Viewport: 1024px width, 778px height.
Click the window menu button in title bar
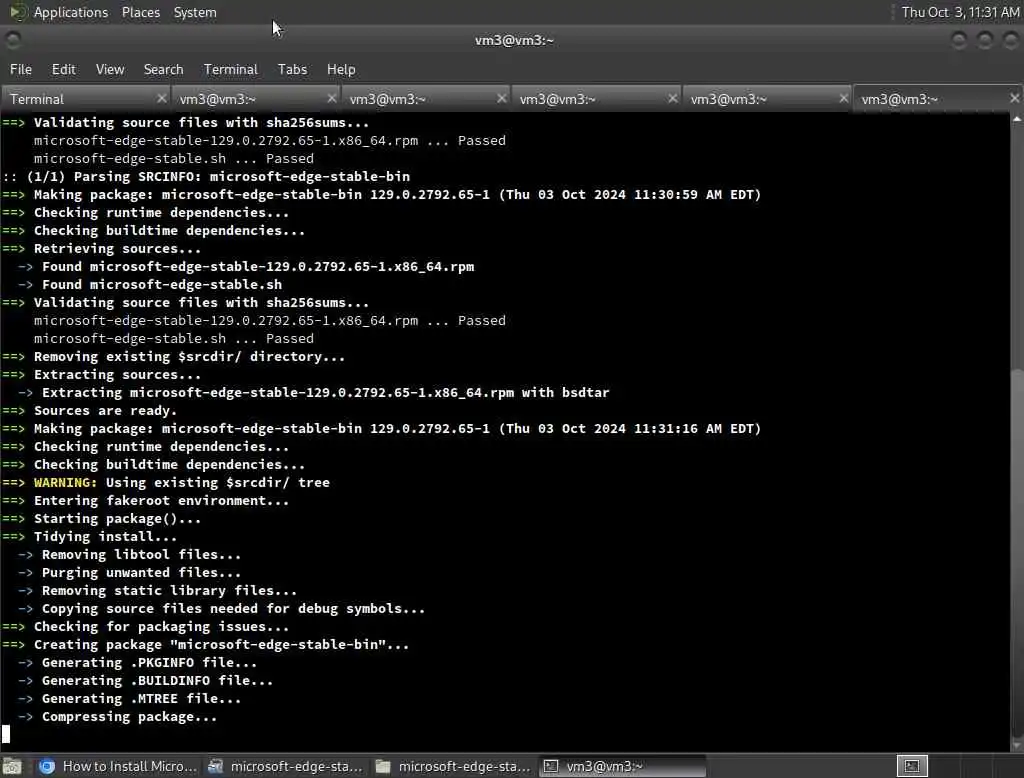(x=13, y=41)
